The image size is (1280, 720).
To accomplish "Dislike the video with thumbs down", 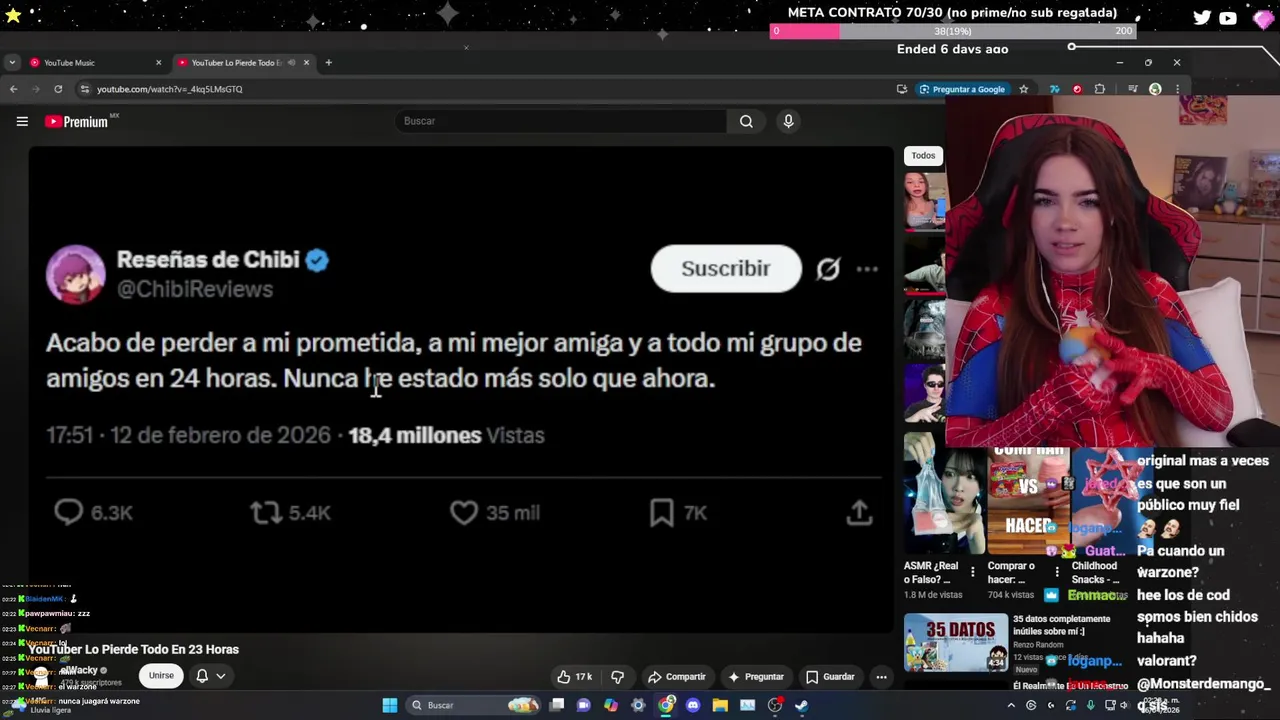I will point(617,677).
